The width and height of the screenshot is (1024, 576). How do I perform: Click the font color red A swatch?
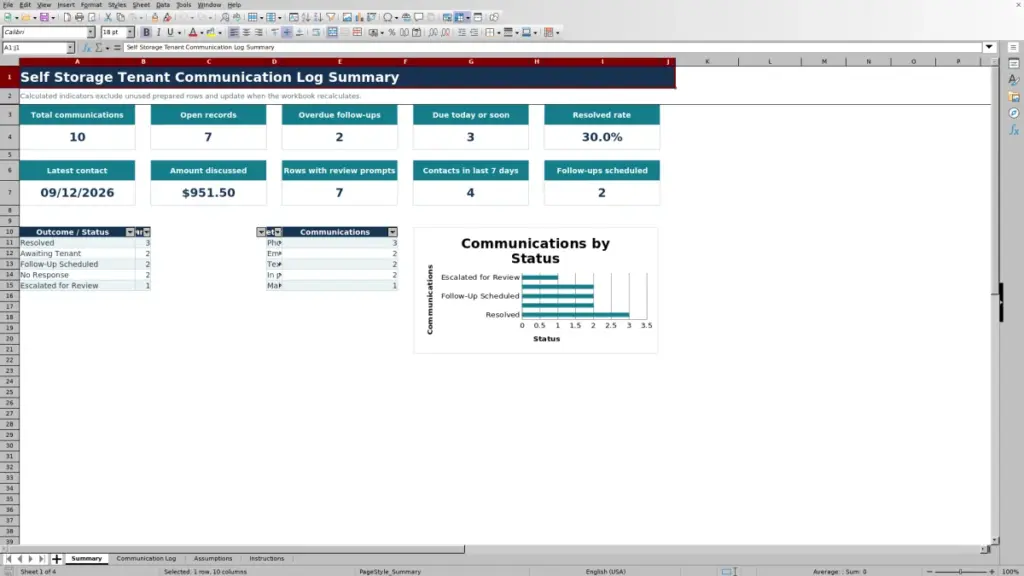[x=193, y=32]
